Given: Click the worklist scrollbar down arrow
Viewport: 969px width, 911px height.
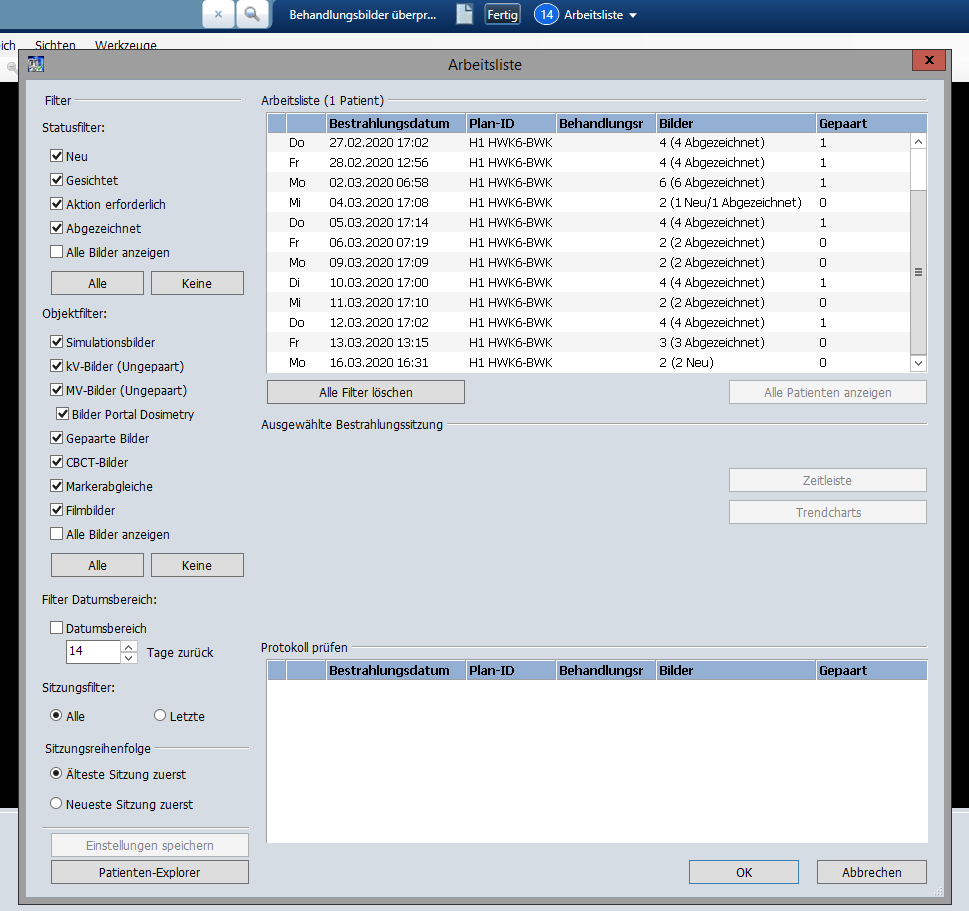Looking at the screenshot, I should [918, 363].
